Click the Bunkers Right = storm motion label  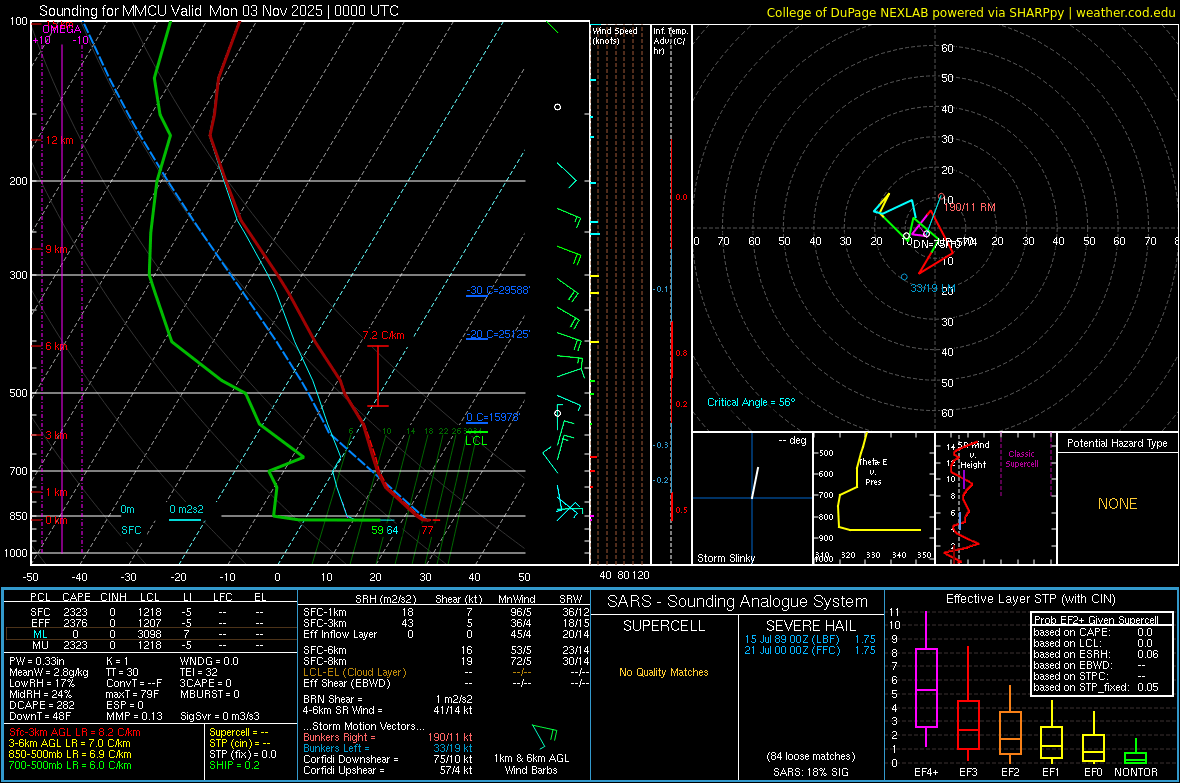[x=339, y=738]
